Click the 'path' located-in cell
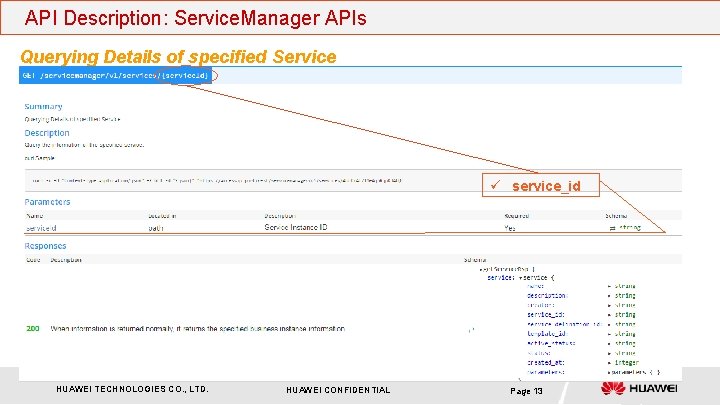Image resolution: width=720 pixels, height=405 pixels. click(x=156, y=228)
